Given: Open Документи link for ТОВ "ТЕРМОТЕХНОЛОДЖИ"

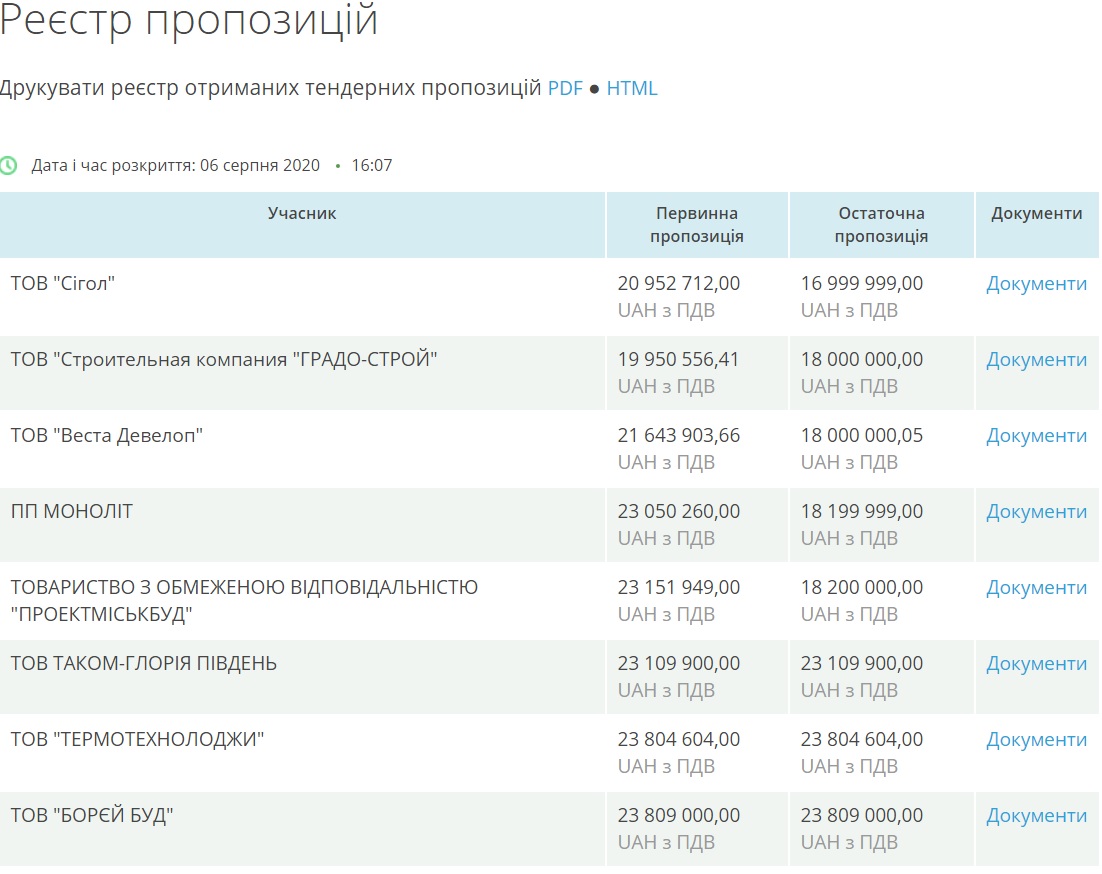Looking at the screenshot, I should (1037, 739).
